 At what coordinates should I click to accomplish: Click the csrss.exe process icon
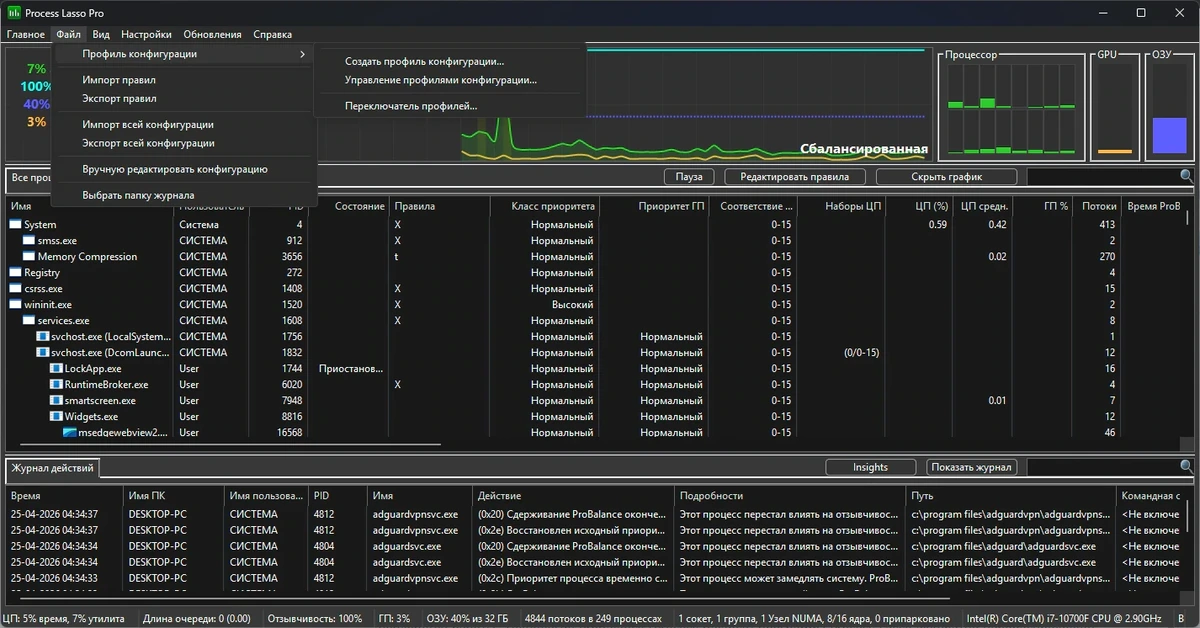pyautogui.click(x=15, y=289)
